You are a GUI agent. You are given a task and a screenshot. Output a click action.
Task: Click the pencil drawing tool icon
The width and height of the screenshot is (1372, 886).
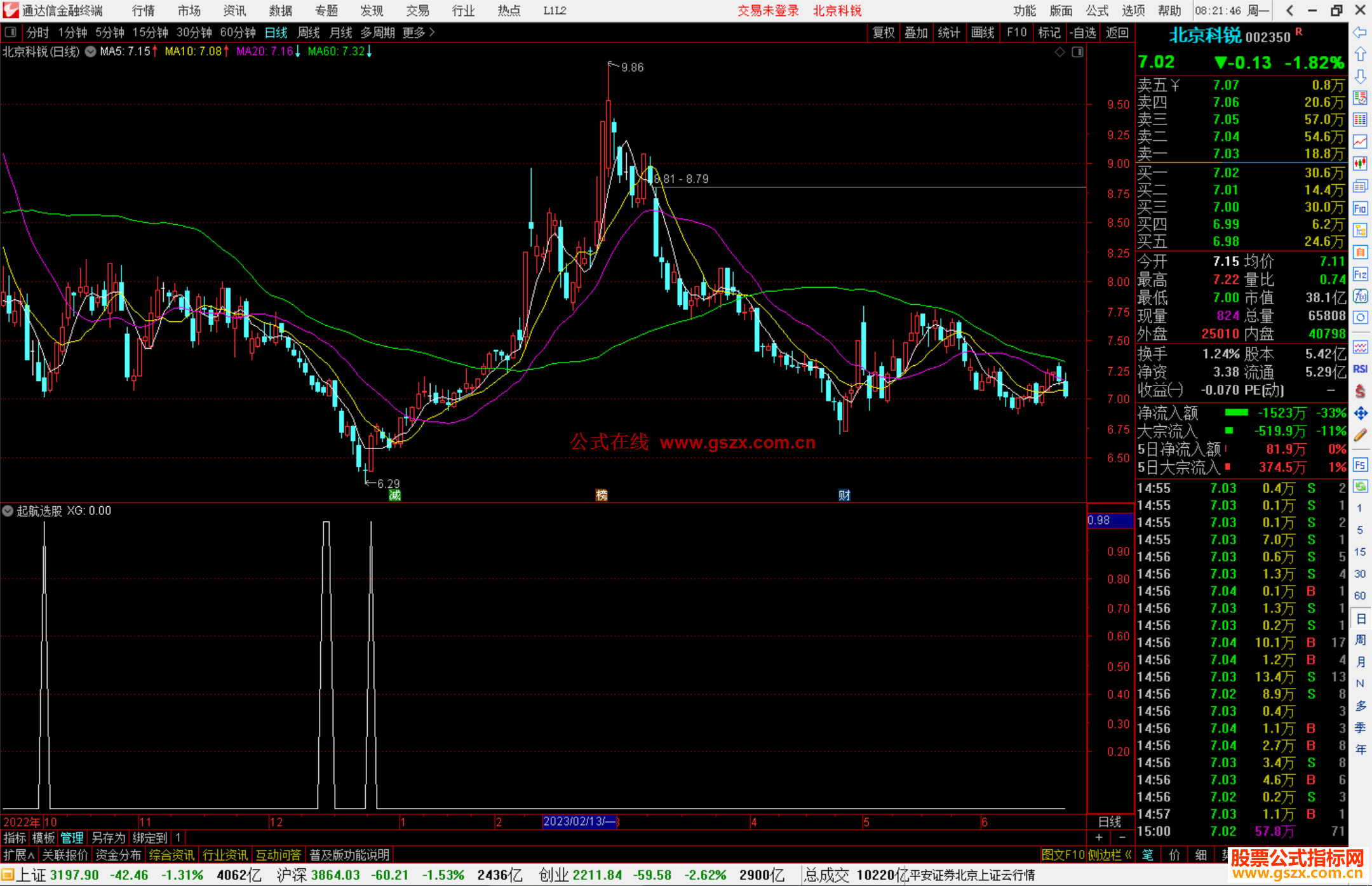[1360, 436]
